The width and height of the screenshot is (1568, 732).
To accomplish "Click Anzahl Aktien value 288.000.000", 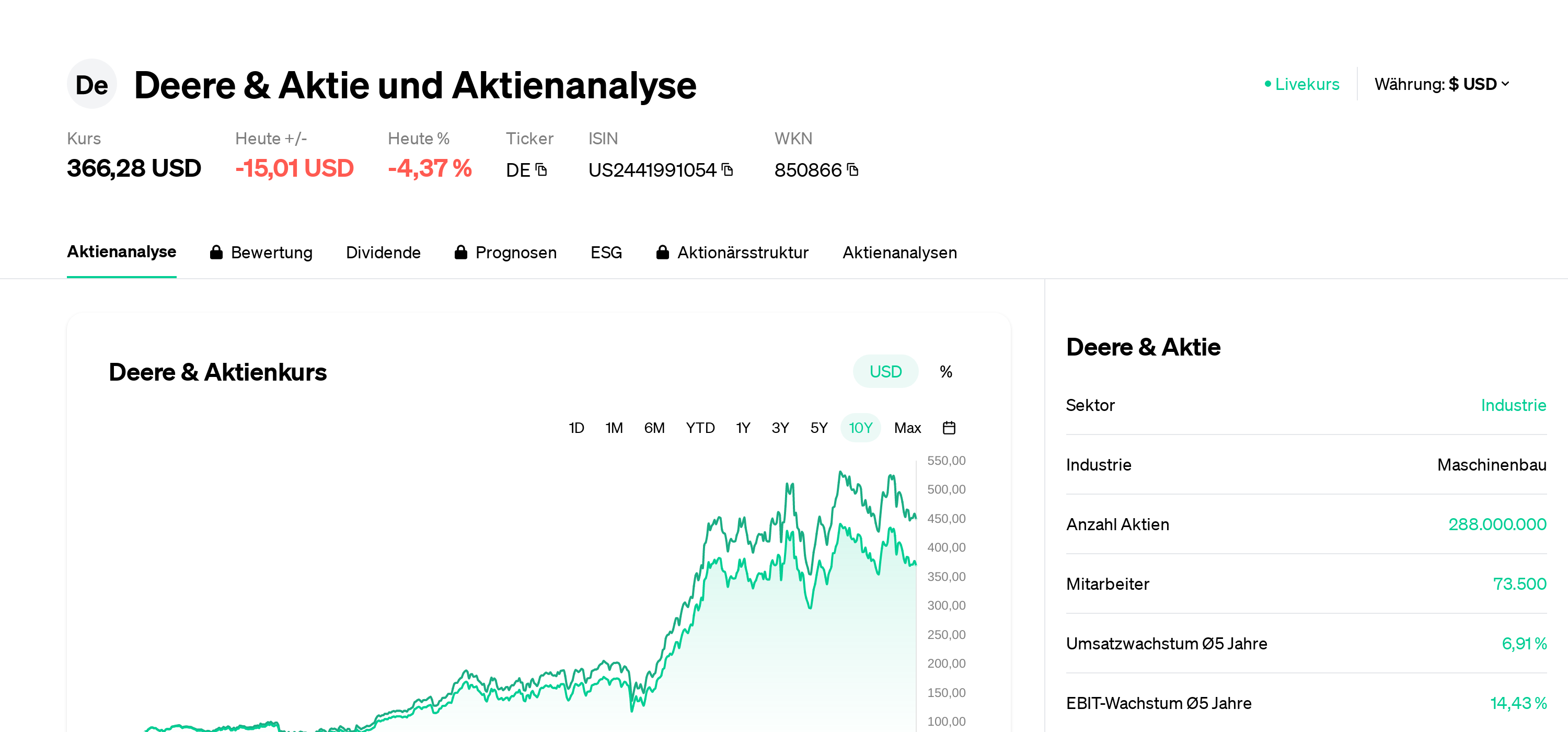I will [1497, 524].
